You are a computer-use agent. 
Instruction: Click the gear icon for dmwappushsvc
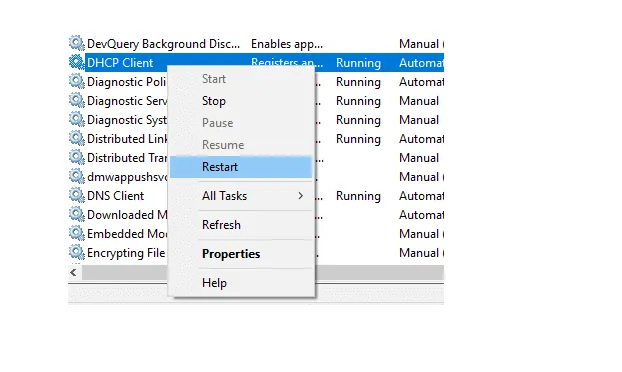pos(77,176)
